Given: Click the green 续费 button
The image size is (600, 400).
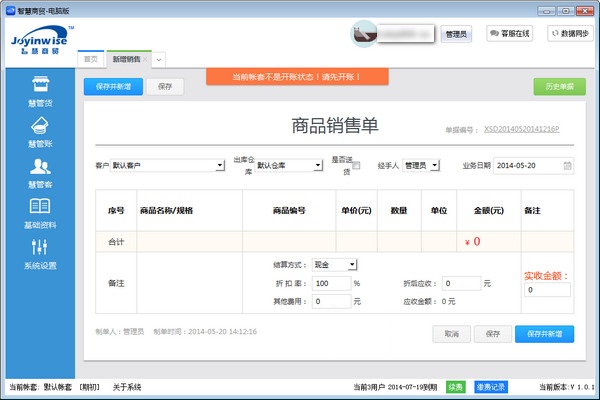Looking at the screenshot, I should (x=455, y=387).
